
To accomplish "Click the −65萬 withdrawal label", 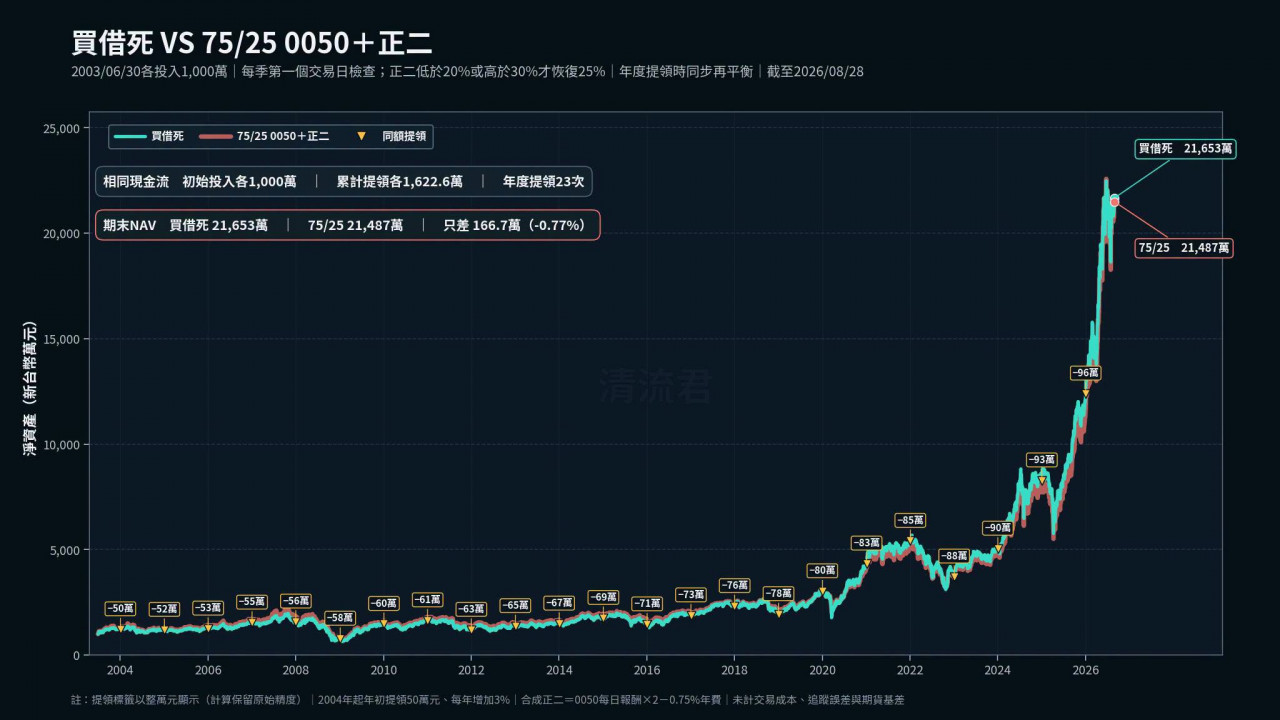I will [515, 605].
